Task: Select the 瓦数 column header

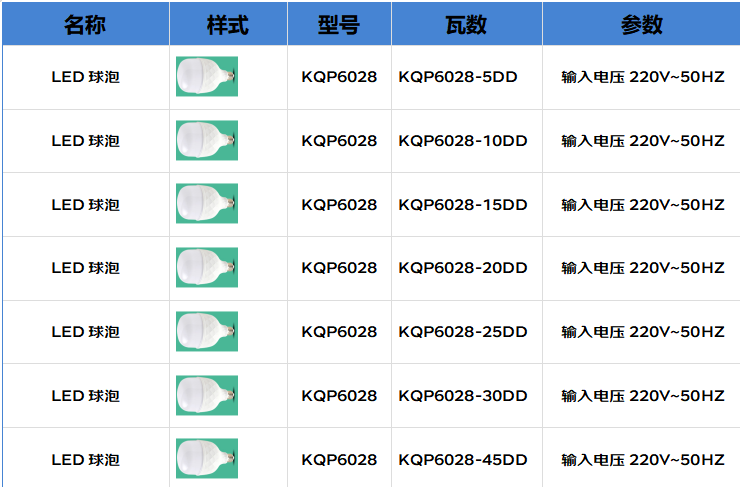Action: (466, 24)
